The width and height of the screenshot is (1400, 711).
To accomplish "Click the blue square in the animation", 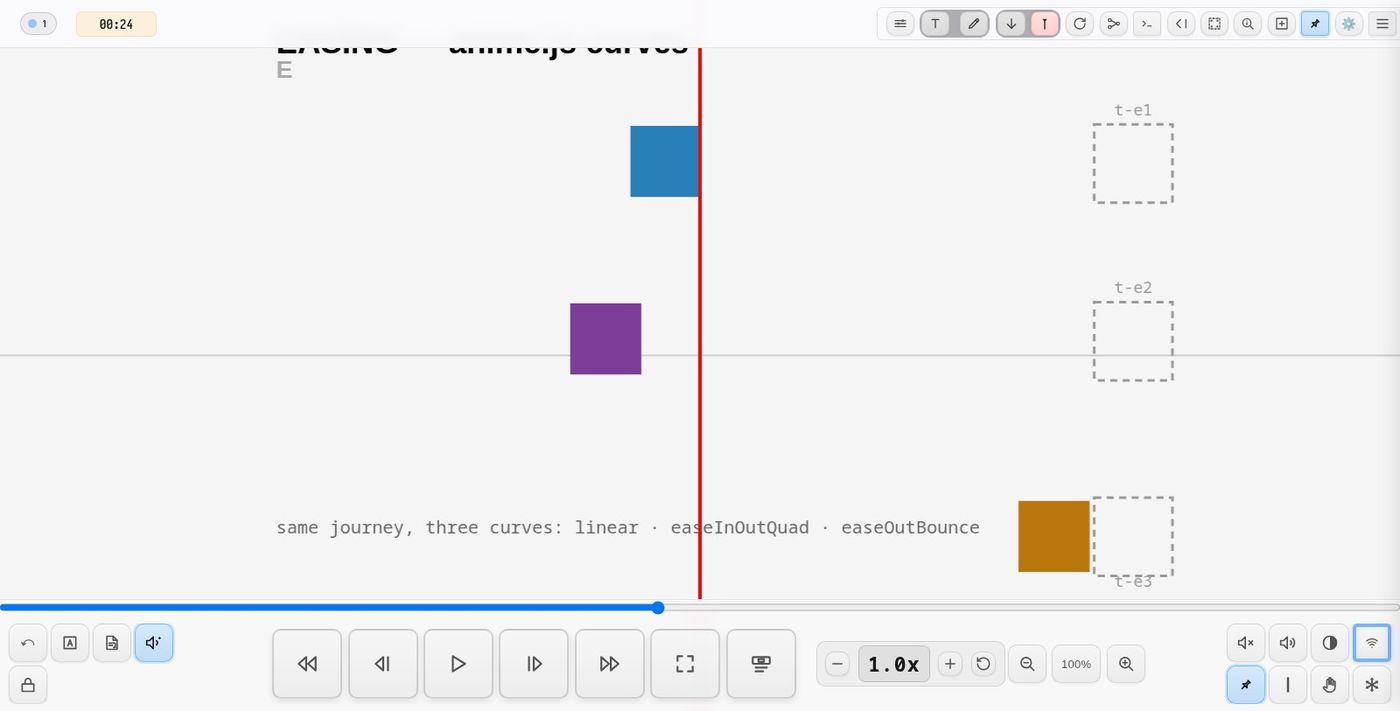I will pos(664,161).
